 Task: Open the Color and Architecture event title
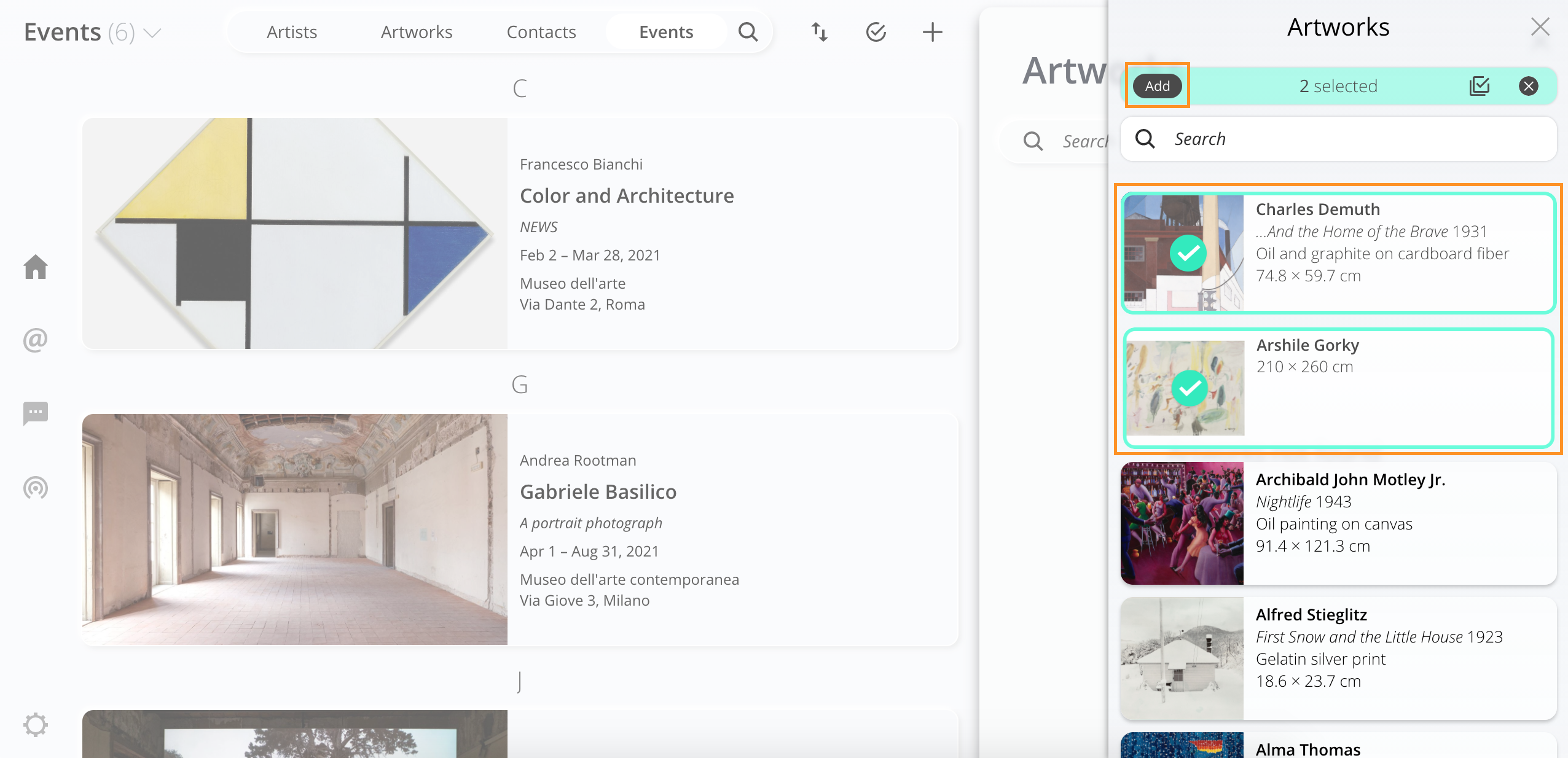point(627,195)
